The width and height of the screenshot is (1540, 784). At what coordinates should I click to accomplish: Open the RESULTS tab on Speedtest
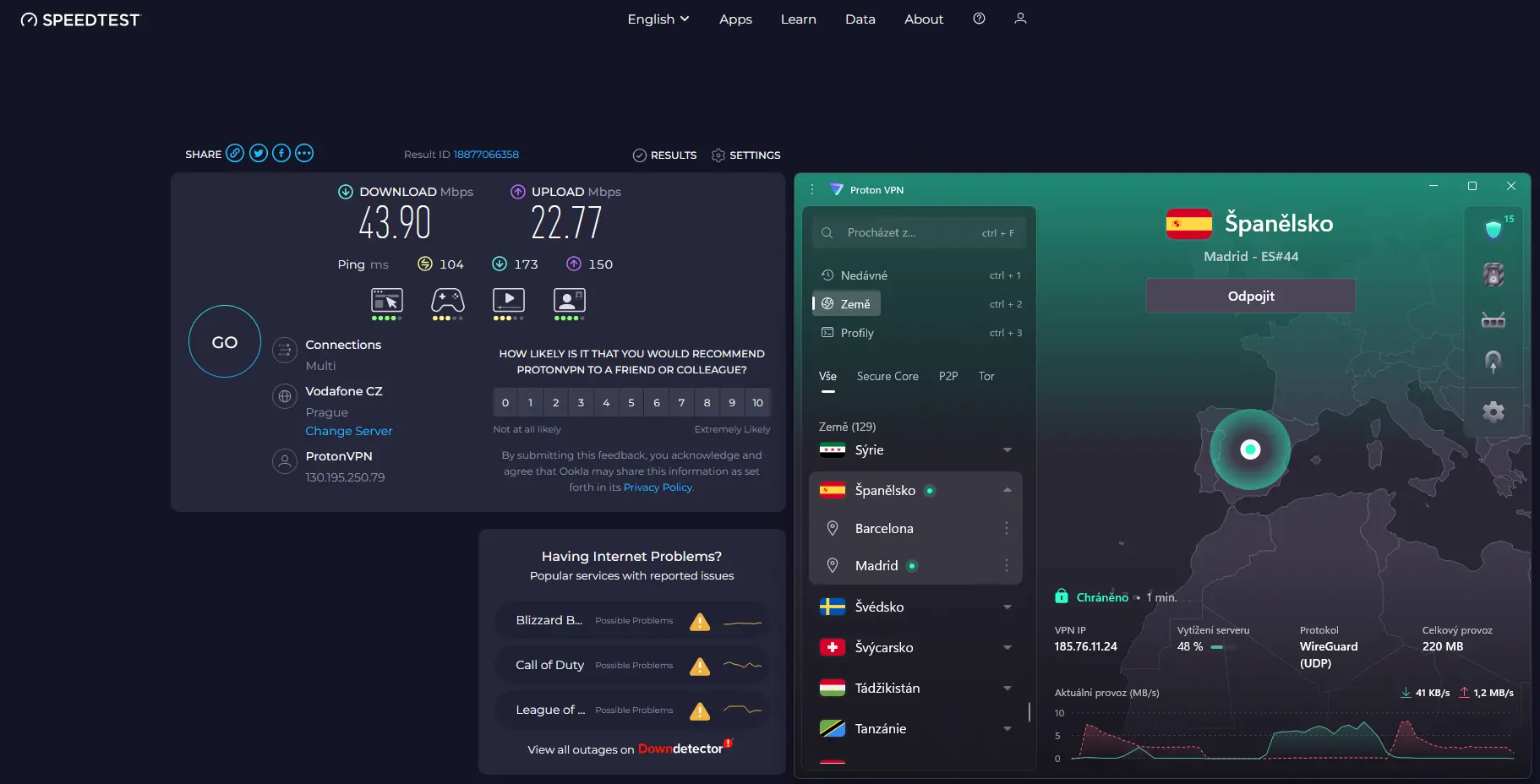click(674, 155)
